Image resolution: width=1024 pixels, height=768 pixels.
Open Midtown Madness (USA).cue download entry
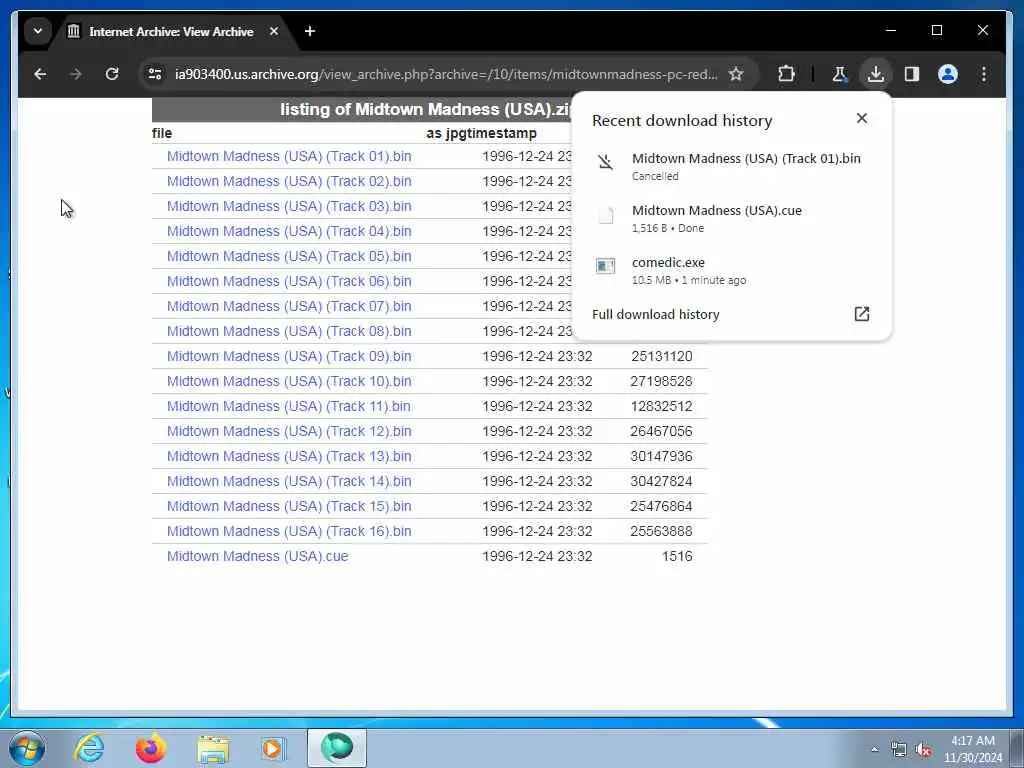pyautogui.click(x=731, y=218)
